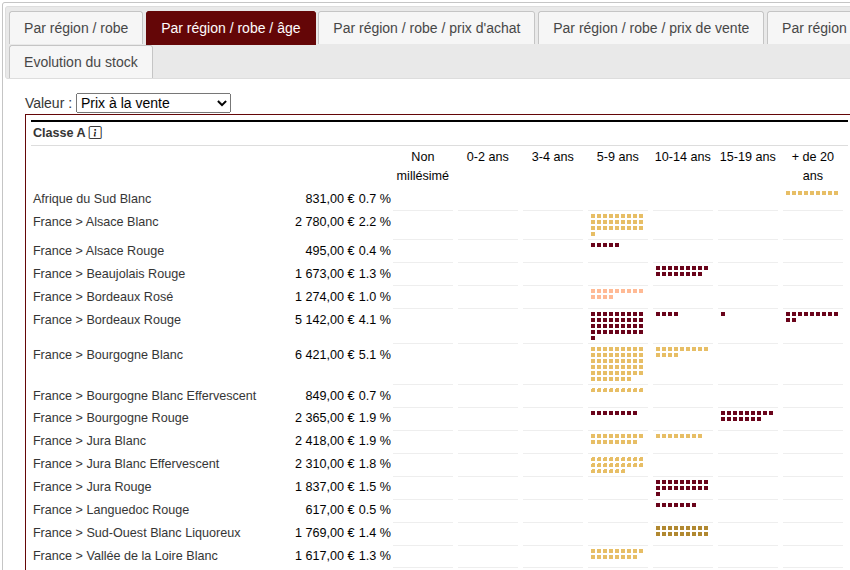Click Bordeaux Rouge 5-9 ans dark red squares
The image size is (850, 570).
tap(617, 325)
